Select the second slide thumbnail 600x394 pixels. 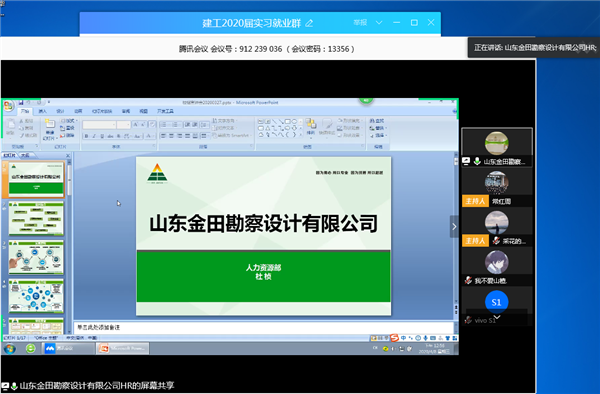tap(36, 219)
